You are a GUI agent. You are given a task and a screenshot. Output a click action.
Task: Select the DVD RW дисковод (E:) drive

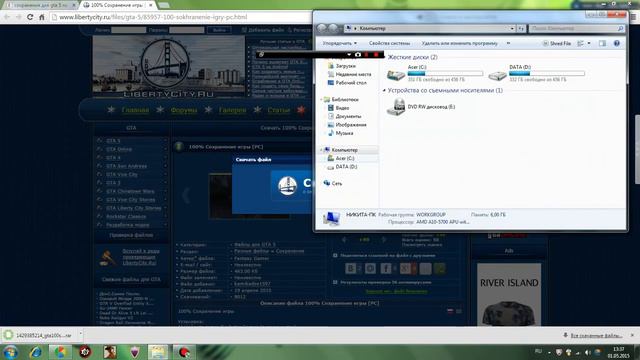(x=421, y=107)
